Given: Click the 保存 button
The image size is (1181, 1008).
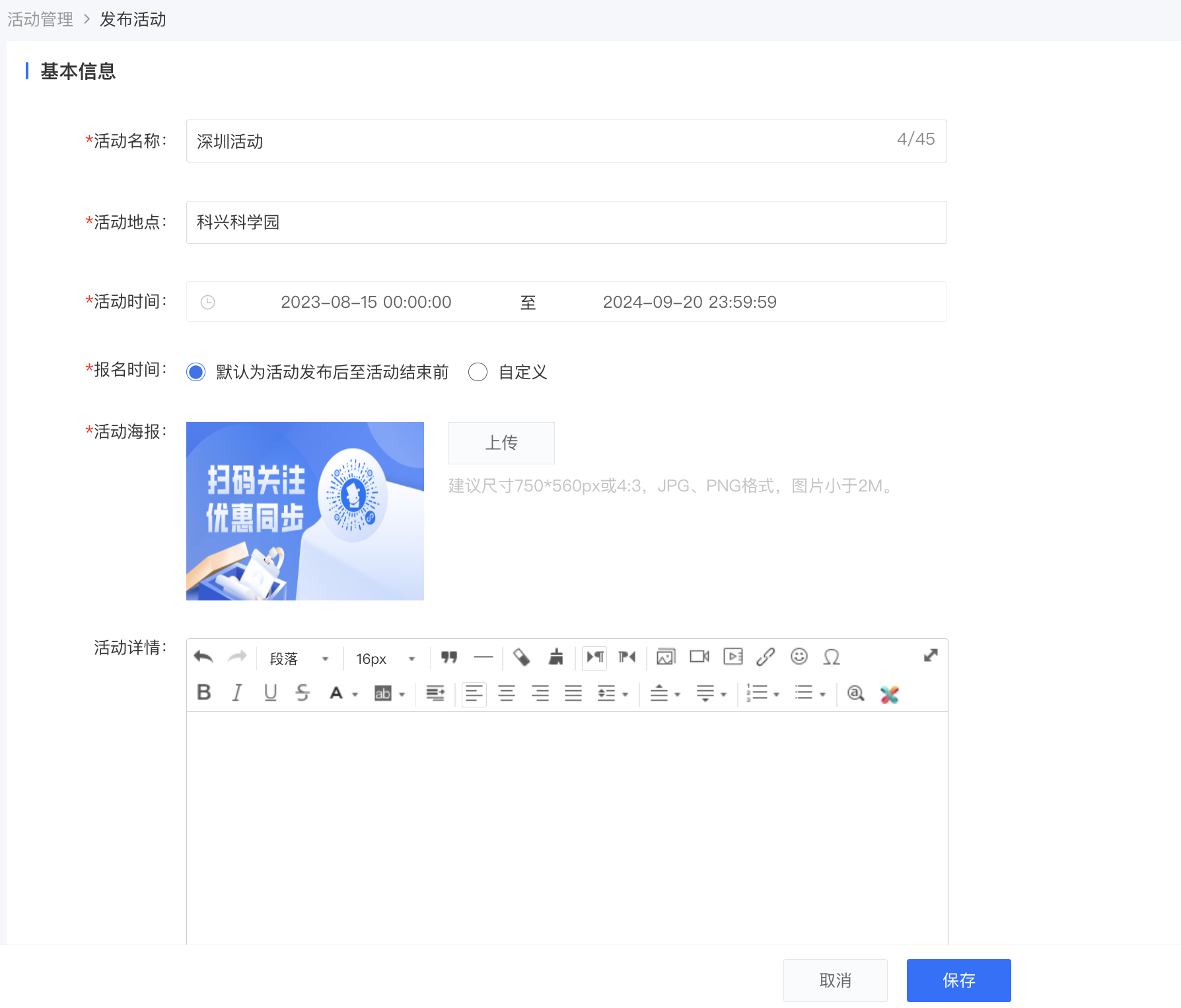Looking at the screenshot, I should tap(959, 980).
